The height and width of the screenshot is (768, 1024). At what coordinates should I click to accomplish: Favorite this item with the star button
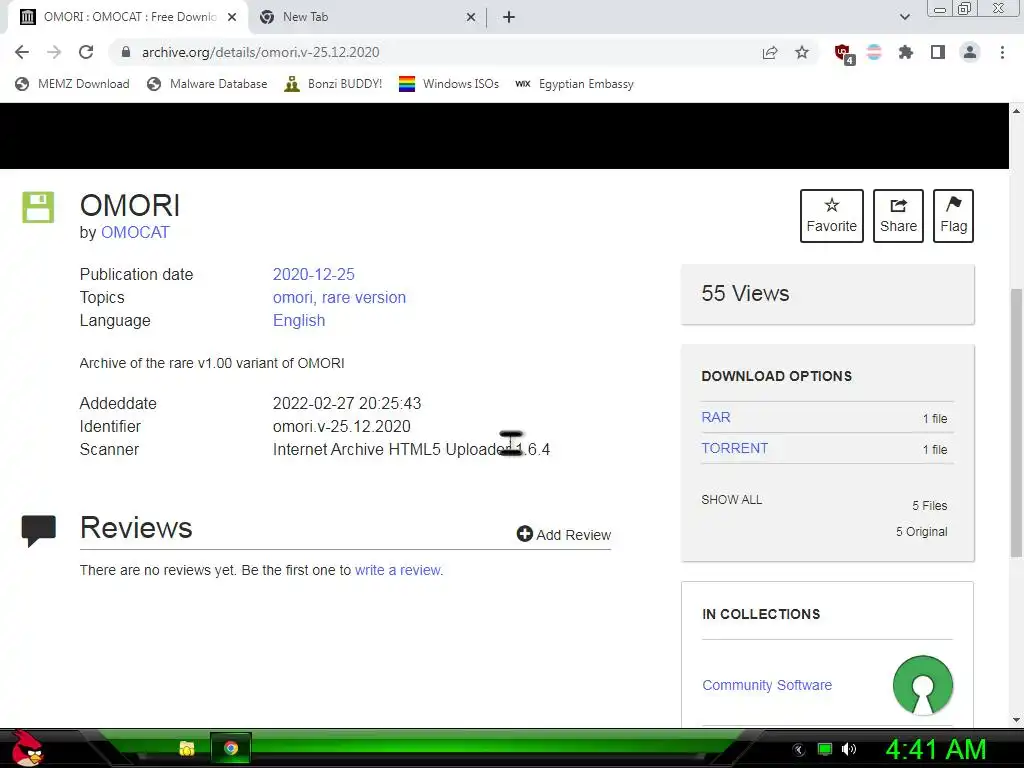(x=831, y=216)
